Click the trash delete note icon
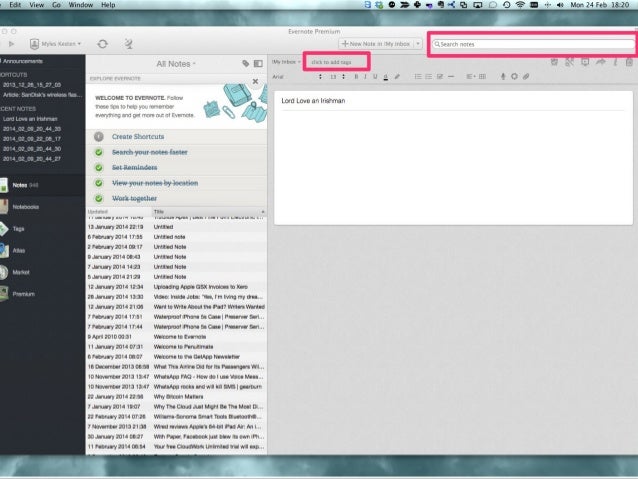This screenshot has height=479, width=638. tap(629, 62)
